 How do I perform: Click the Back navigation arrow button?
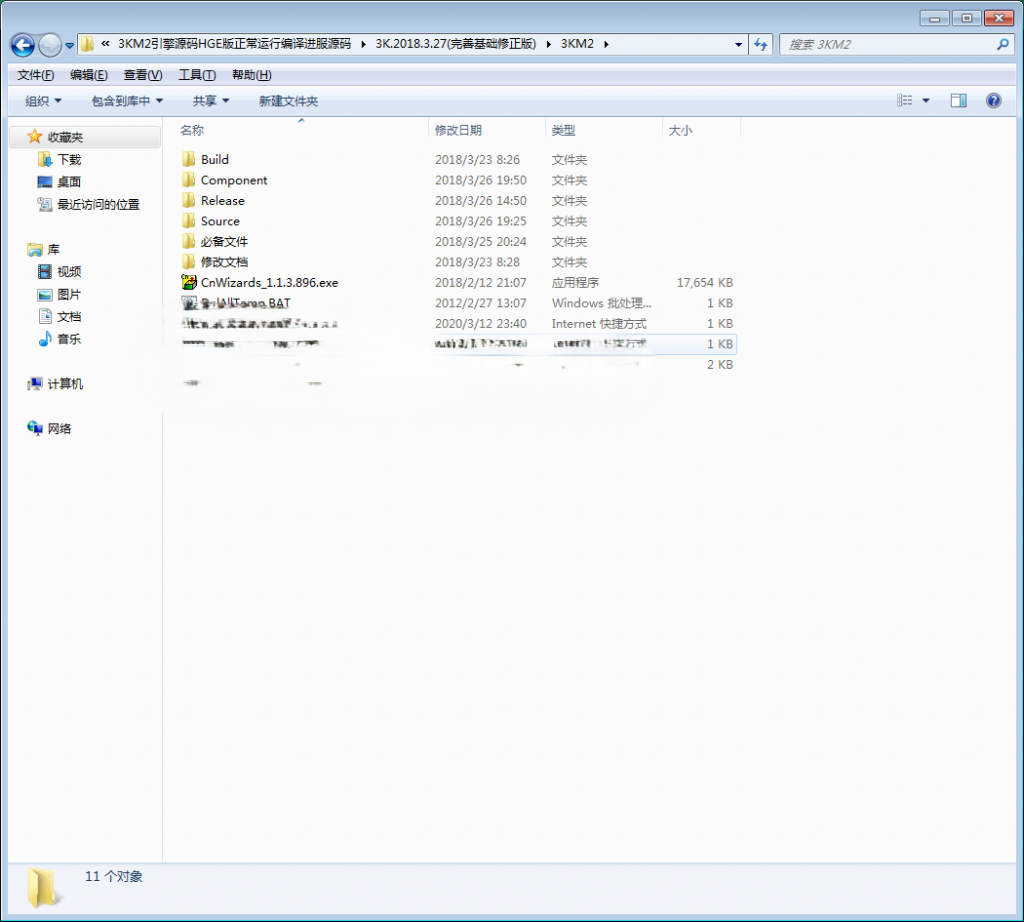[x=23, y=45]
